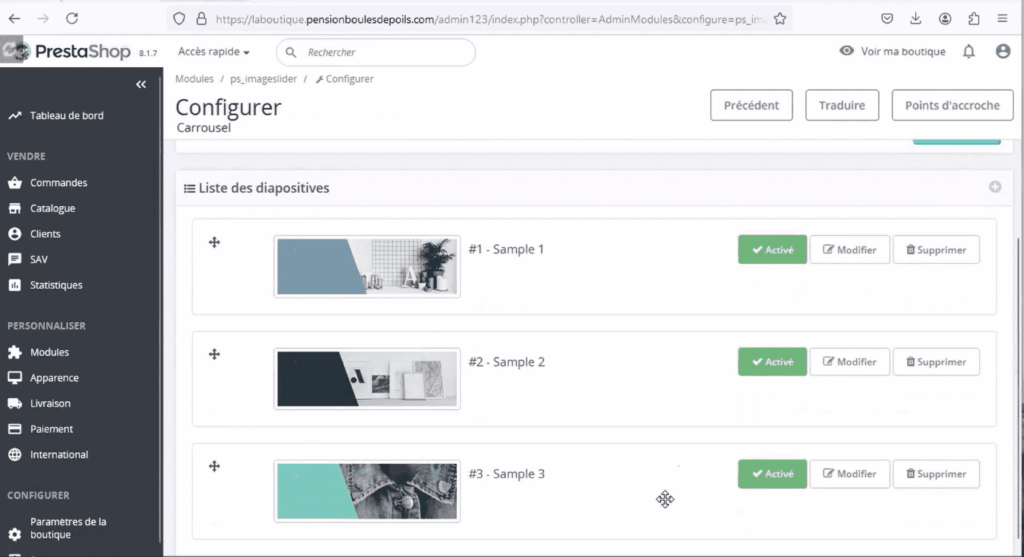Screen dimensions: 1024x557
Task: Collapse the sidebar with the double chevron
Action: tap(141, 84)
